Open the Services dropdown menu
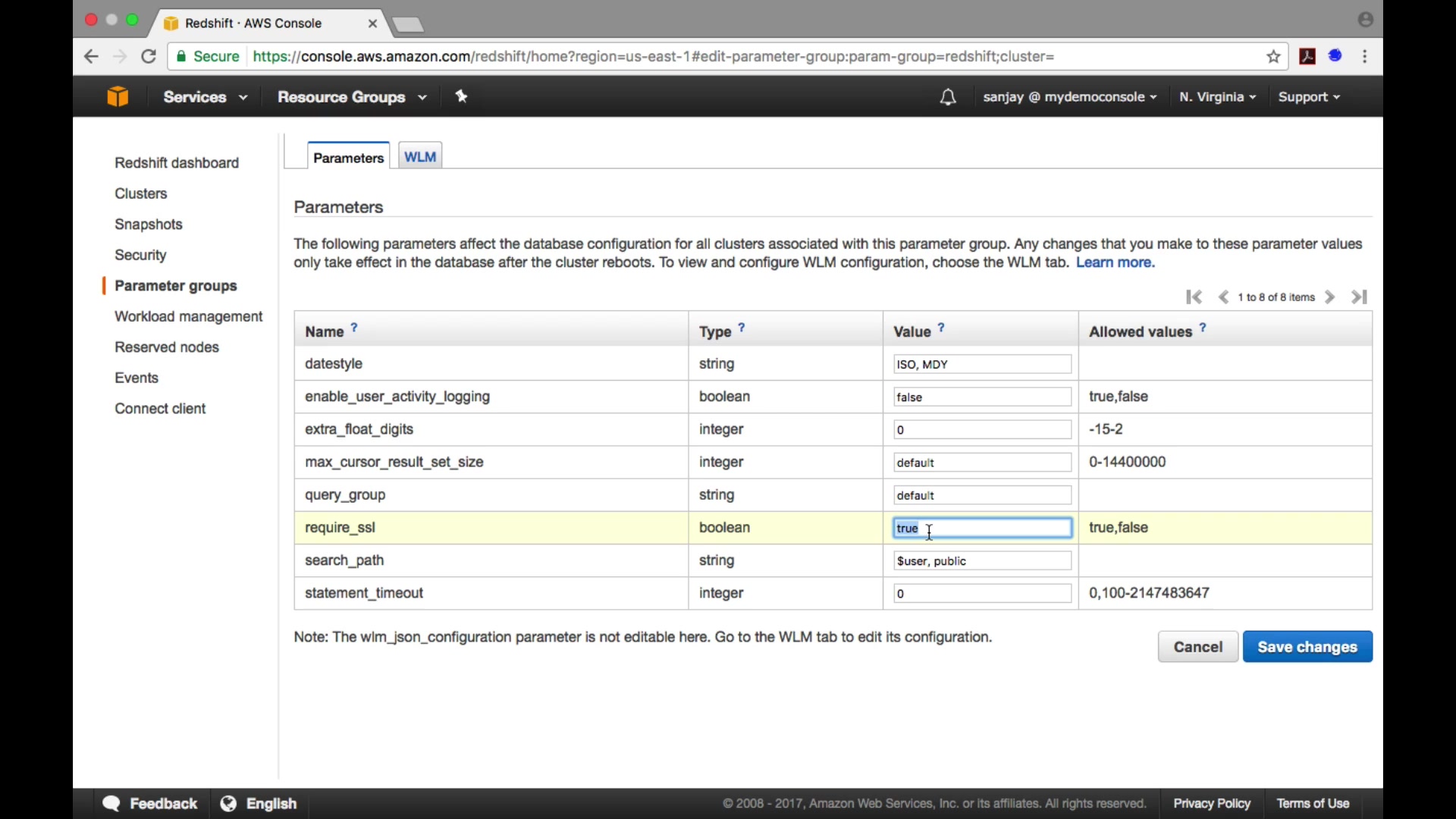Viewport: 1456px width, 819px height. tap(206, 97)
